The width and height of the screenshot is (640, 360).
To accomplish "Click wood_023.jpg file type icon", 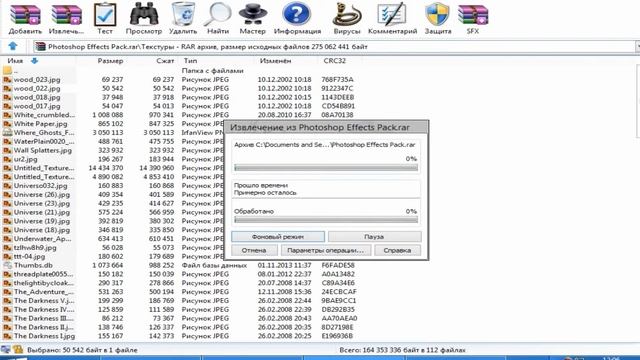I will click(7, 80).
